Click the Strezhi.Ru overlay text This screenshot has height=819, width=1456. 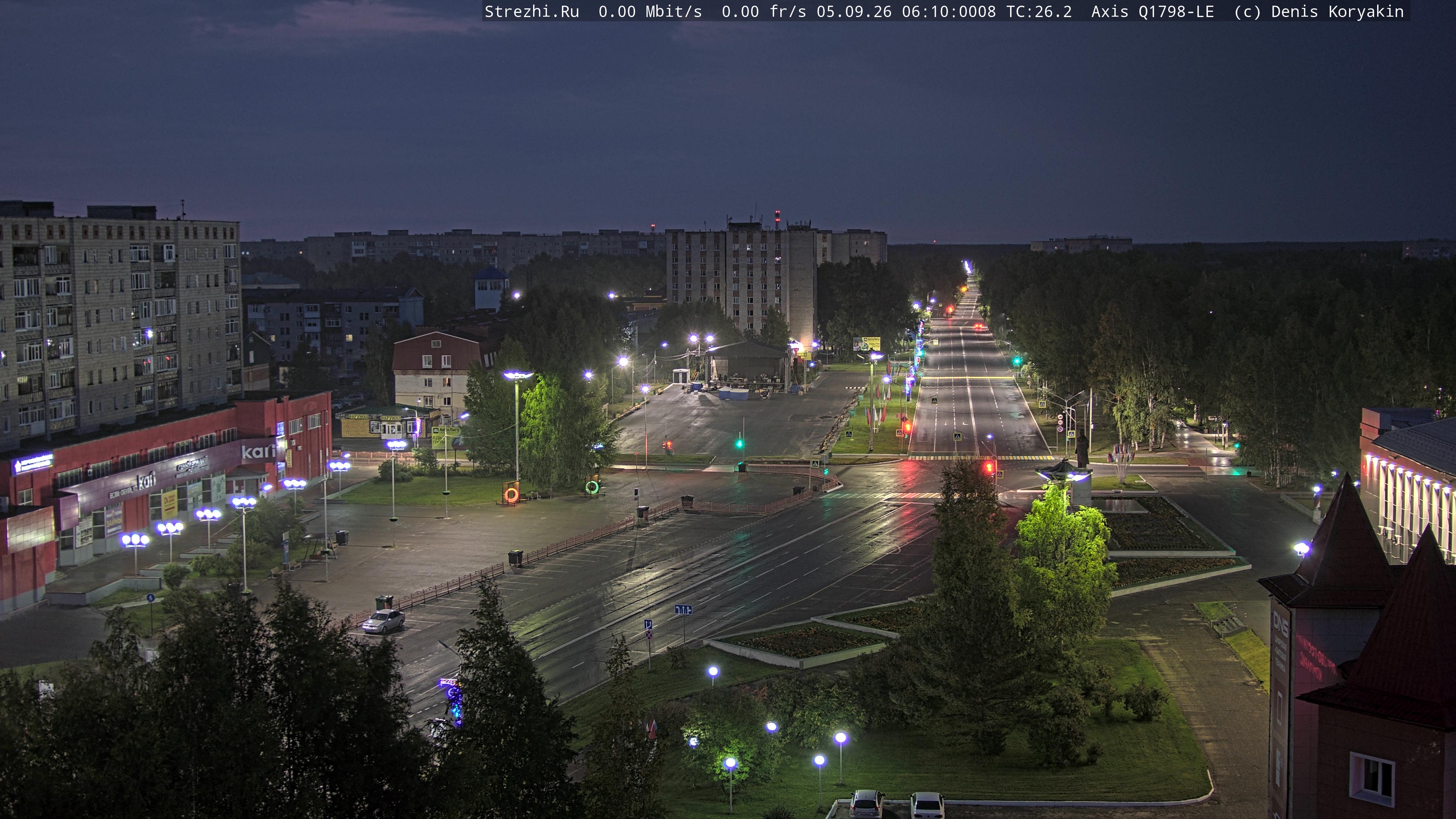tap(531, 12)
